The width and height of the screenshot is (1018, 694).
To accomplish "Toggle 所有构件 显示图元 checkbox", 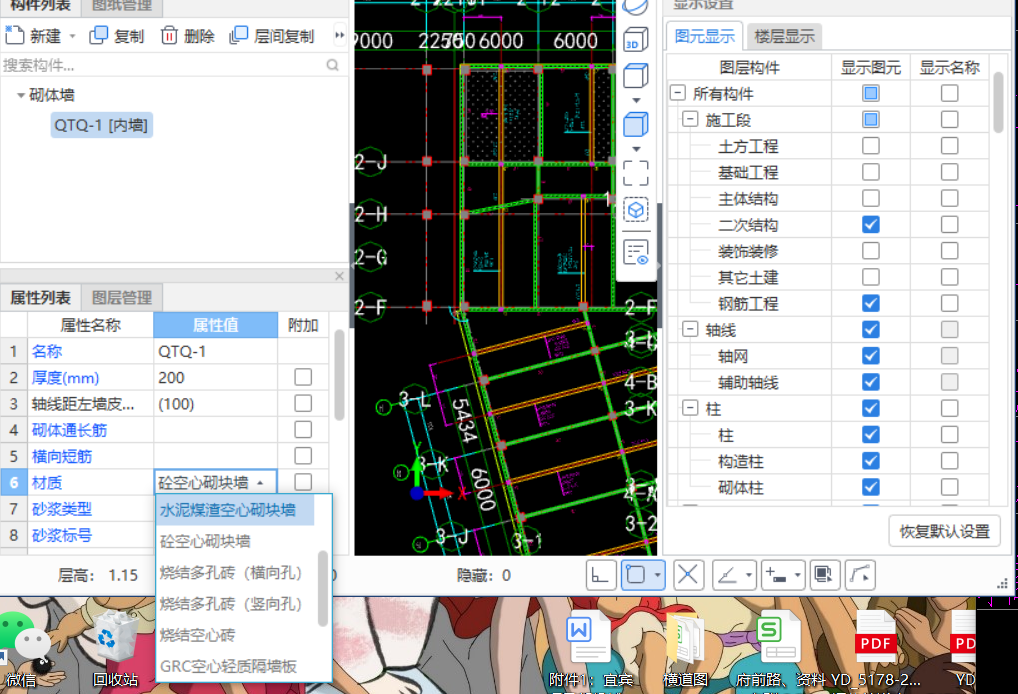I will coord(871,93).
